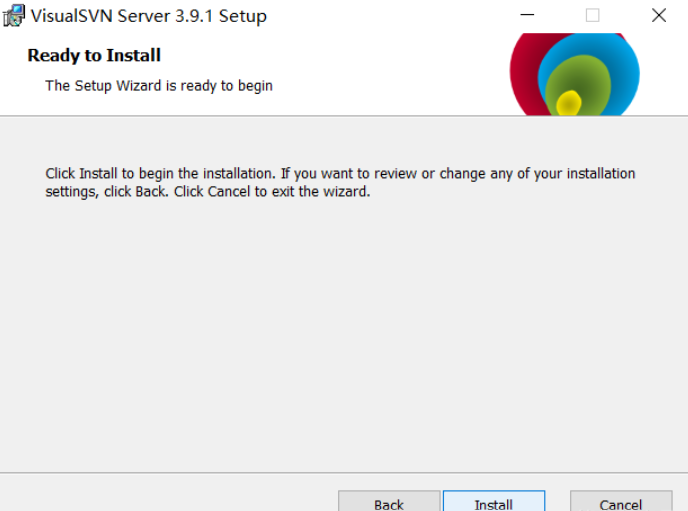Go Back to previous setup step
The height and width of the screenshot is (511, 688).
tap(389, 501)
